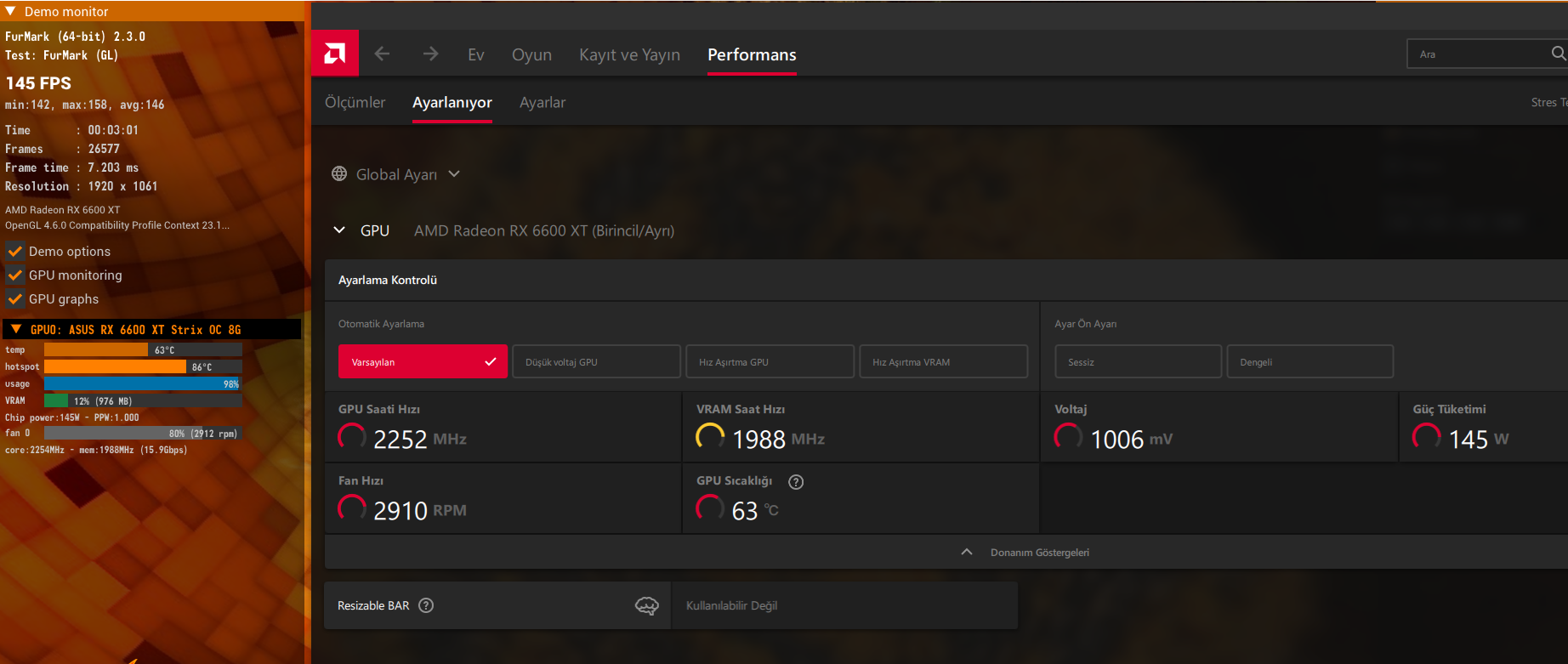Click the Stres Testi link
Viewport: 1568px width, 664px height.
coord(1549,102)
